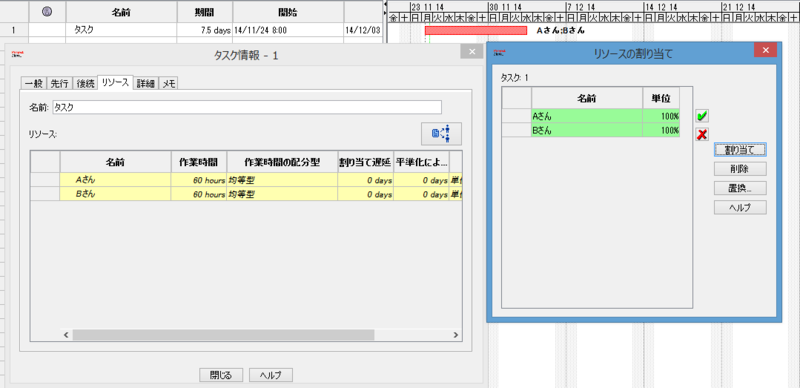Click the scrollbar's right arrow

point(456,335)
